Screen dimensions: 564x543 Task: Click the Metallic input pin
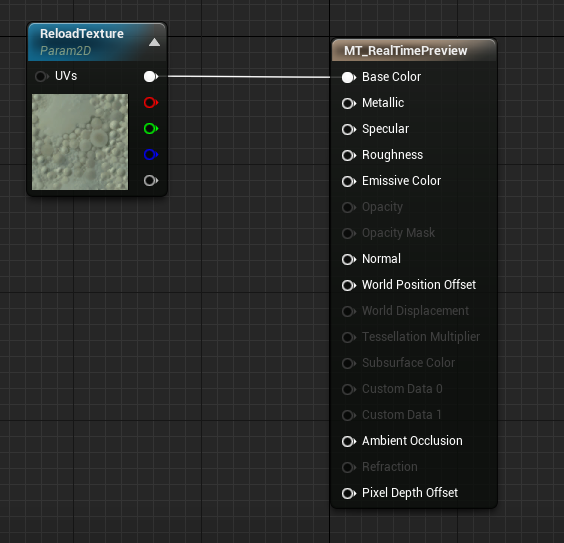tap(349, 103)
